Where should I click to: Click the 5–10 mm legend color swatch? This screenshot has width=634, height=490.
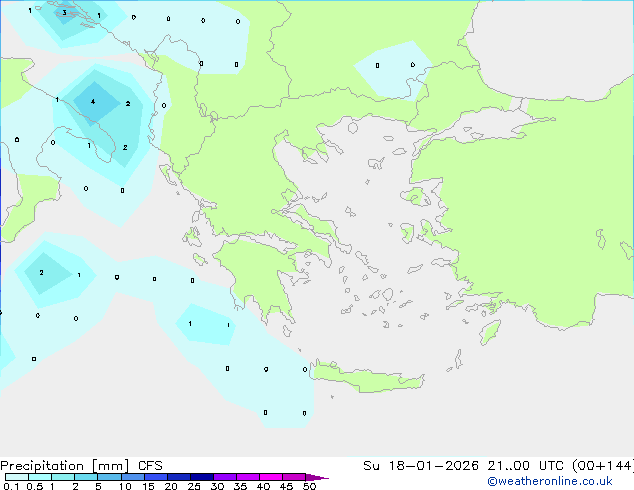click(x=109, y=477)
